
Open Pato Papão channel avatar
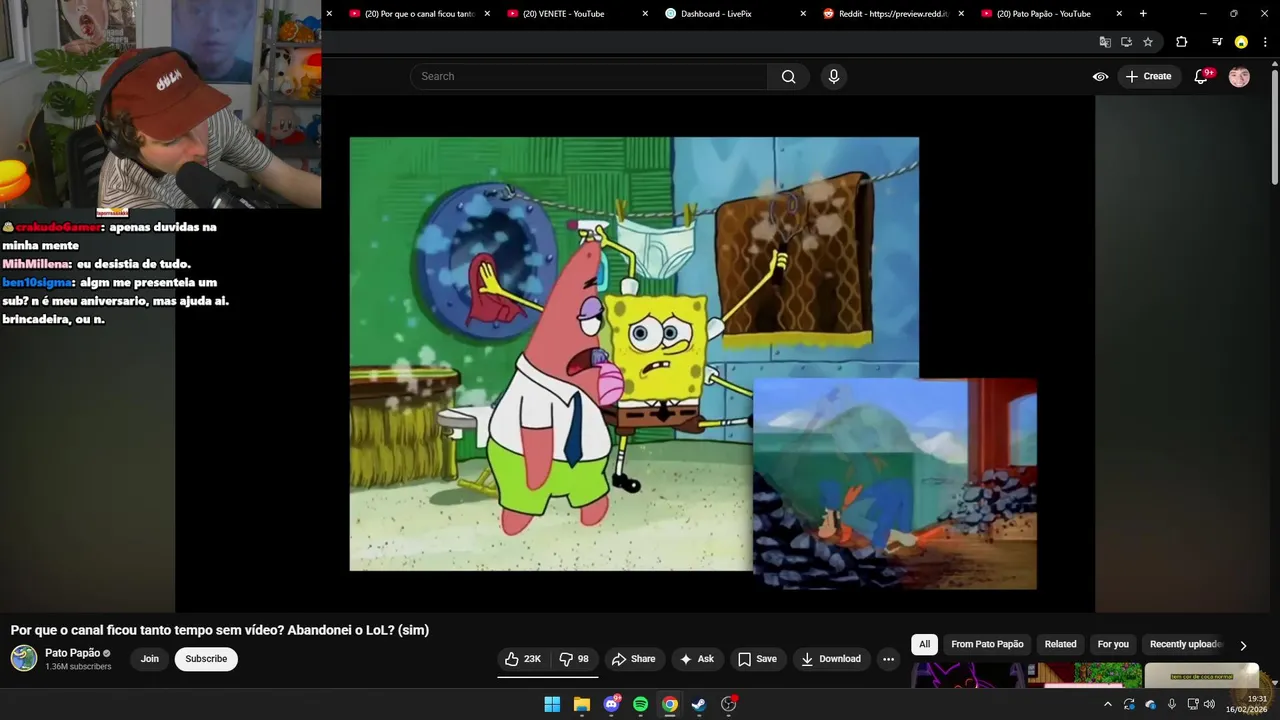24,658
